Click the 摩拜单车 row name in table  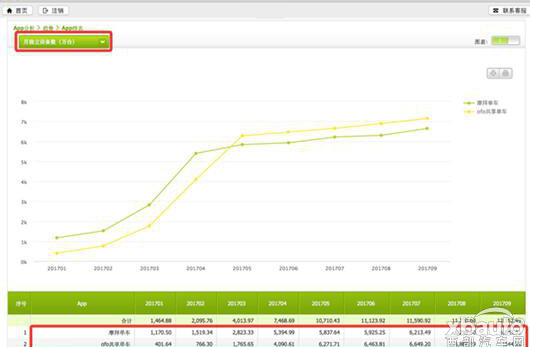(x=119, y=332)
